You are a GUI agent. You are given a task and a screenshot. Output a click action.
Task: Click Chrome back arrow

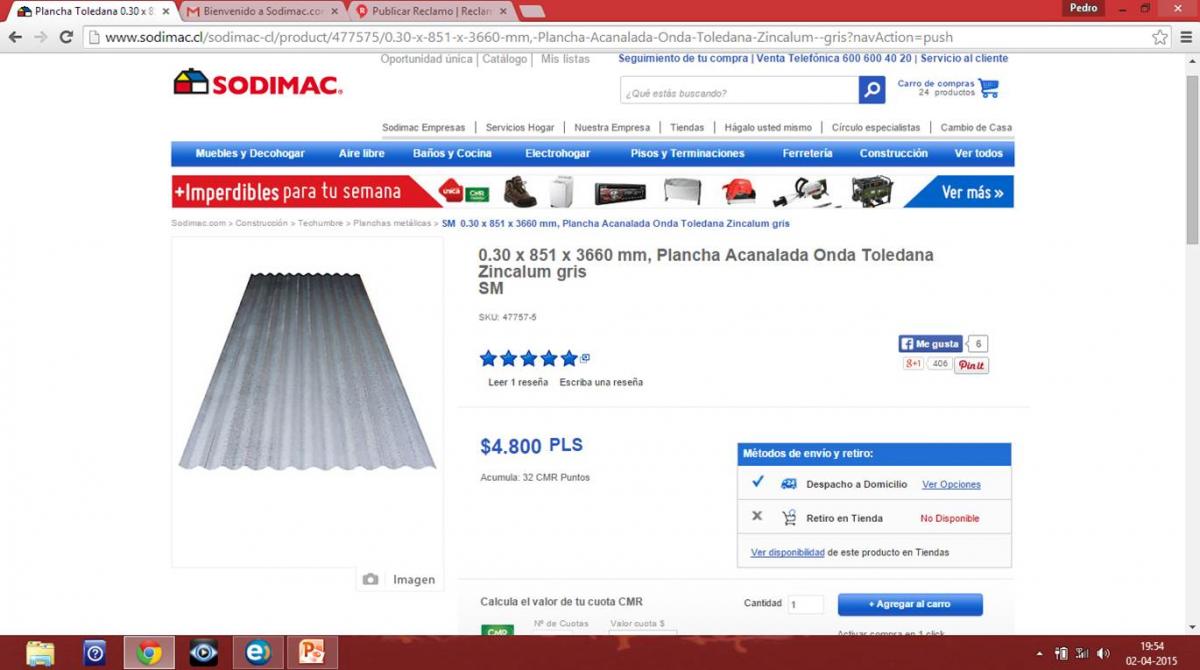16,37
